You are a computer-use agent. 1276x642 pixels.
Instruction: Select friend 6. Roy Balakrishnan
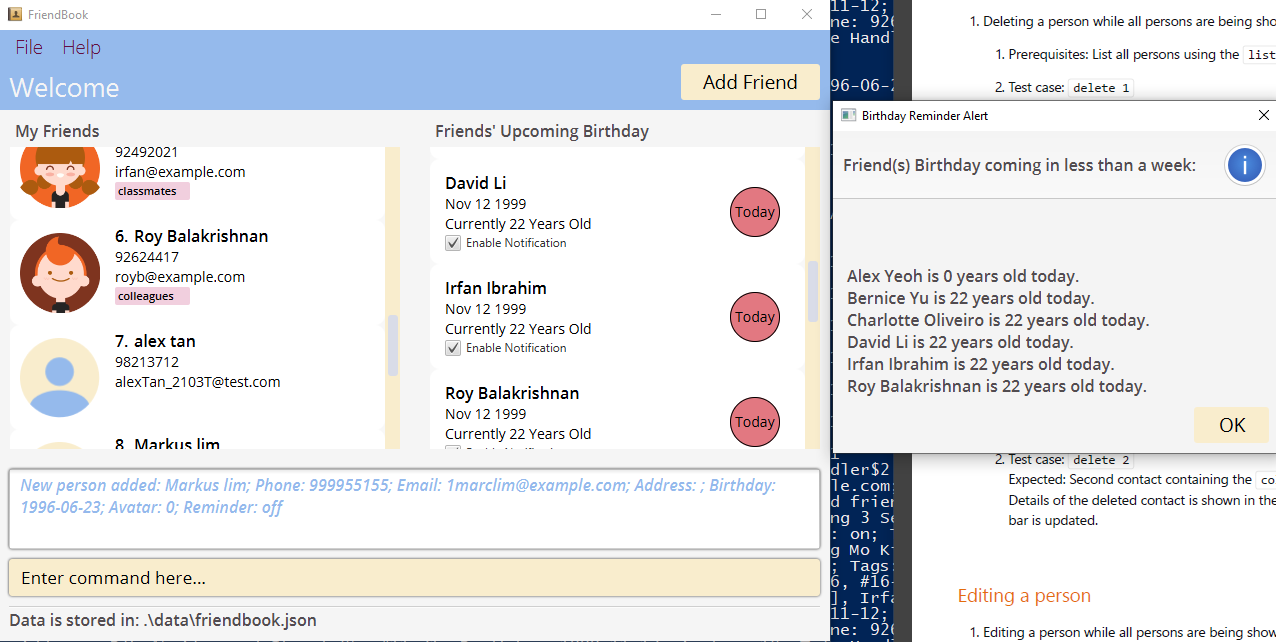[x=197, y=271]
